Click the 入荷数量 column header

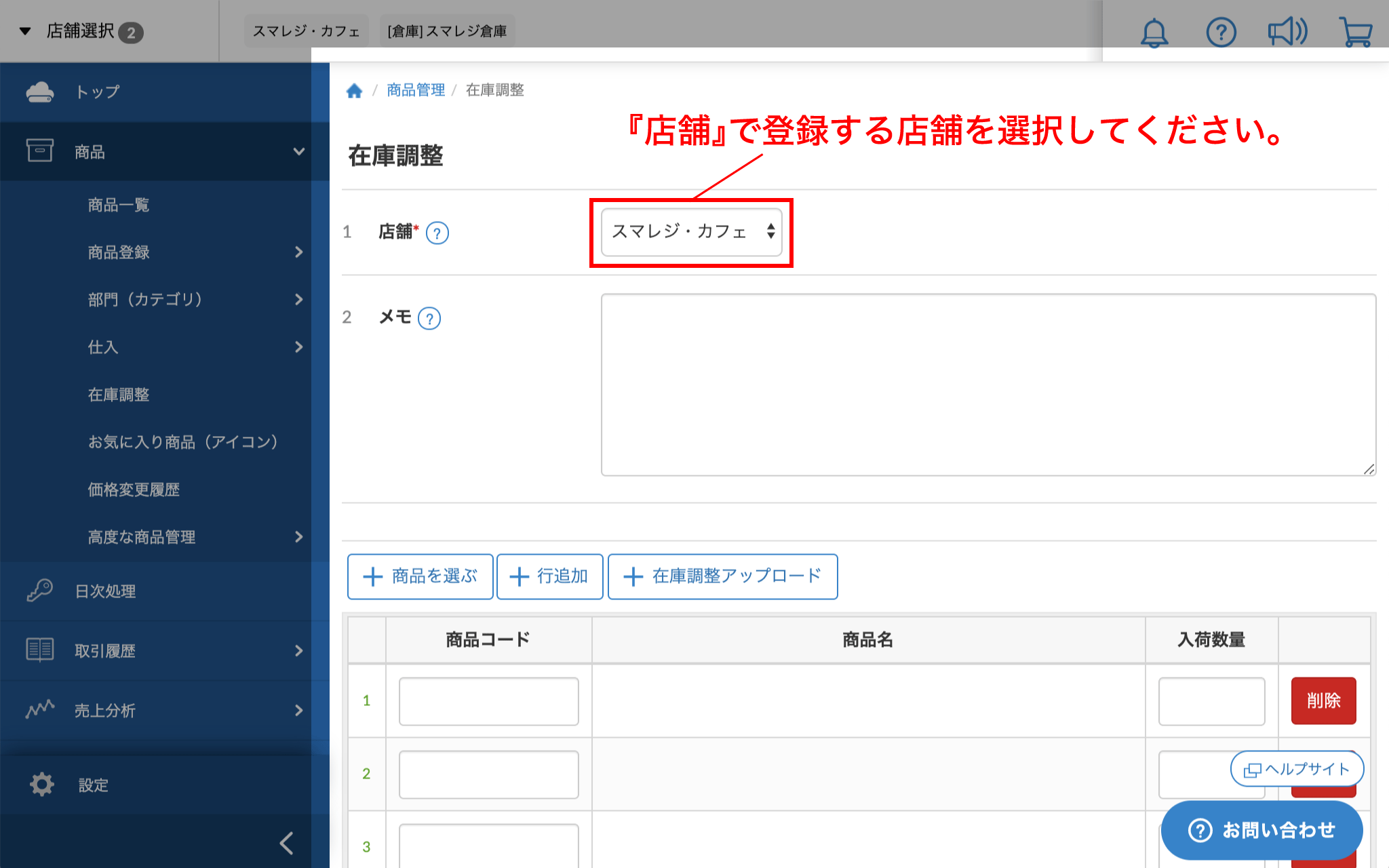tap(1211, 639)
